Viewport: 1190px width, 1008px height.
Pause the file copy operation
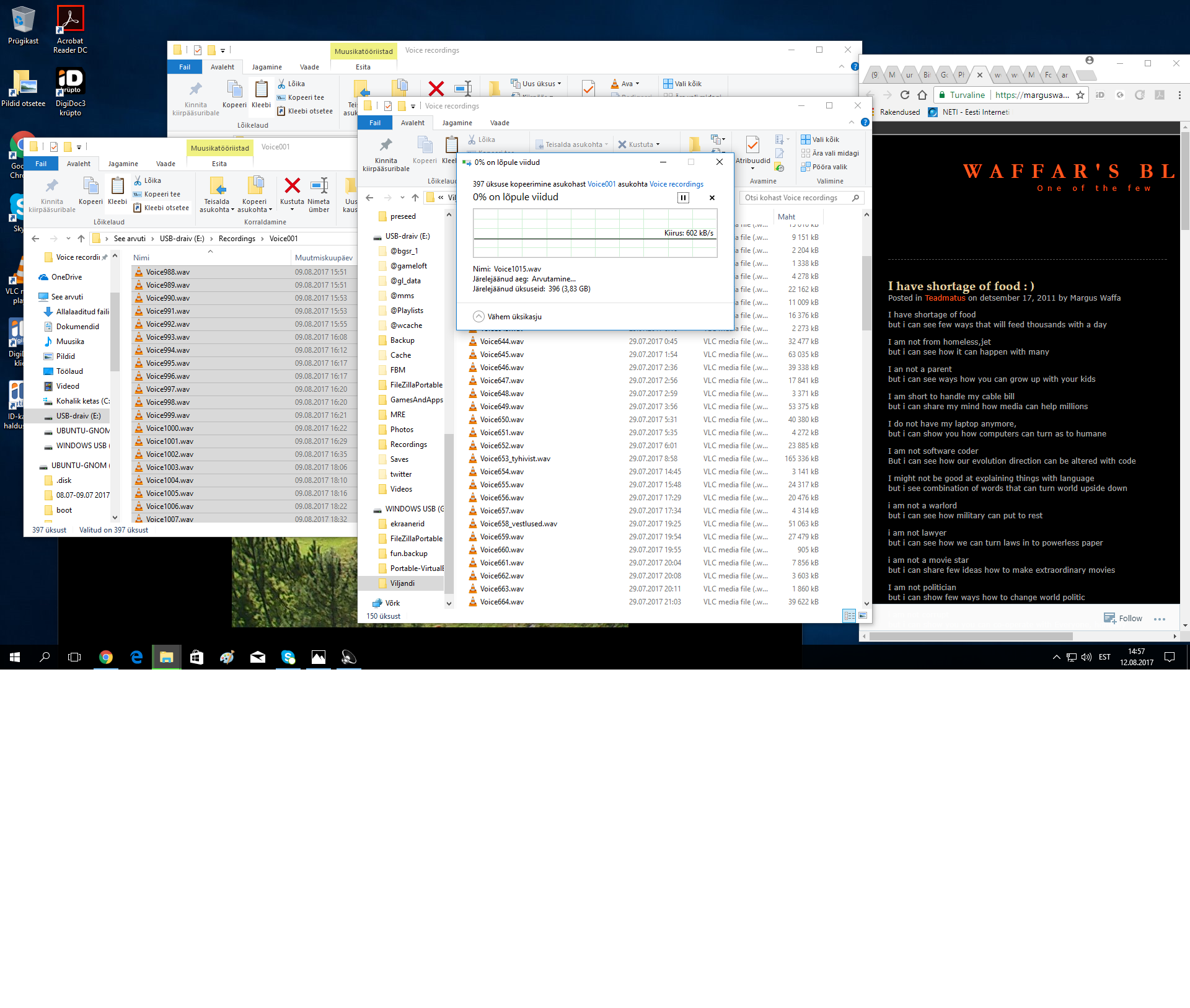683,198
